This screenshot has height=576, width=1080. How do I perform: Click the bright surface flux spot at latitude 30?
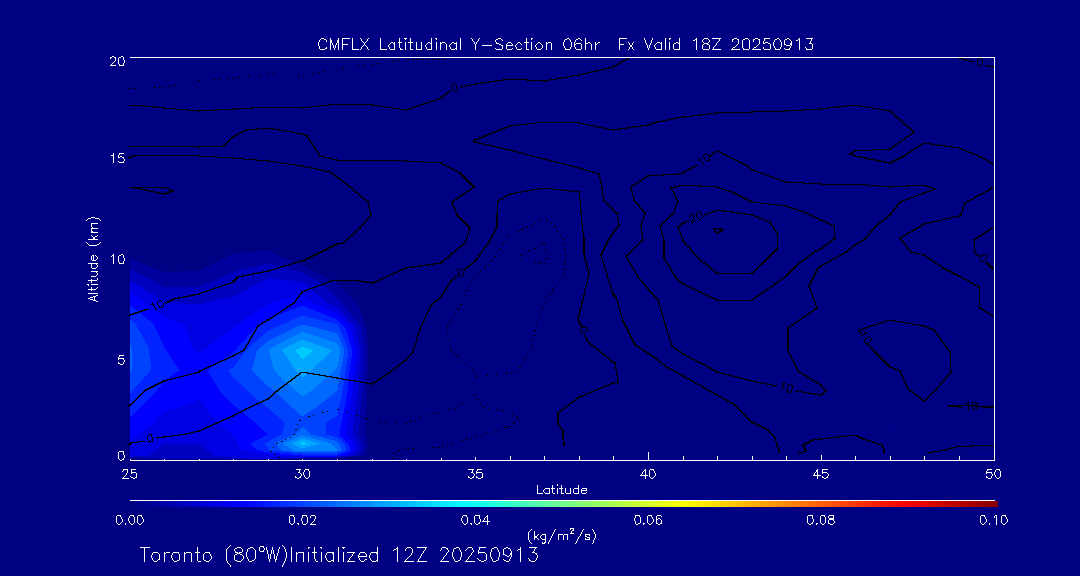click(305, 442)
